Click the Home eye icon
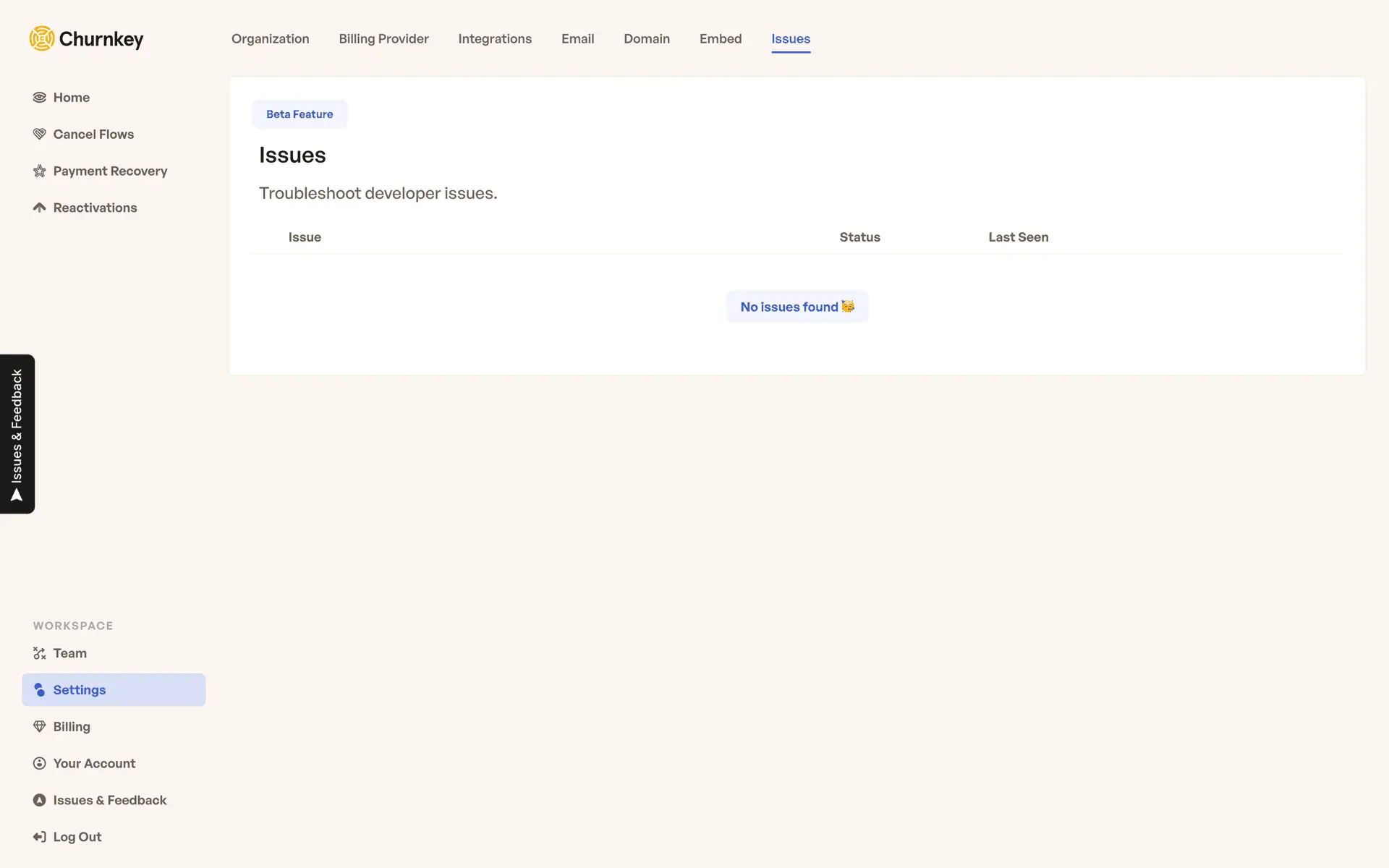Screen dimensions: 1389x868 40,98
